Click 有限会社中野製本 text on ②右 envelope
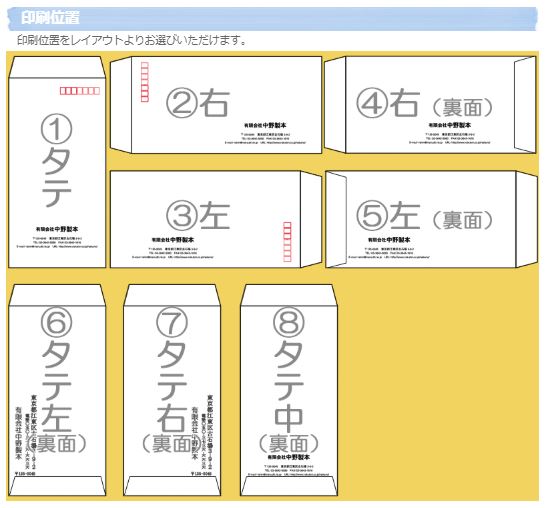This screenshot has width=545, height=508. (x=265, y=125)
